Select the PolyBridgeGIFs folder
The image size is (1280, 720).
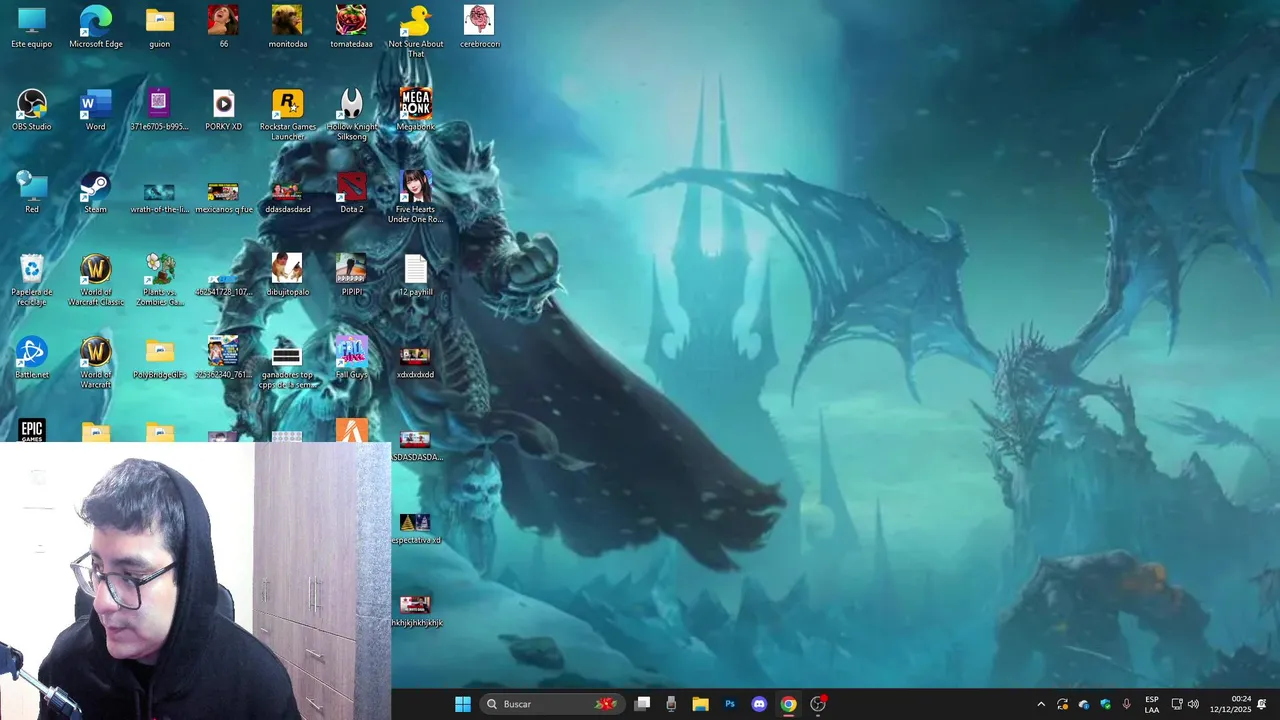(x=160, y=359)
